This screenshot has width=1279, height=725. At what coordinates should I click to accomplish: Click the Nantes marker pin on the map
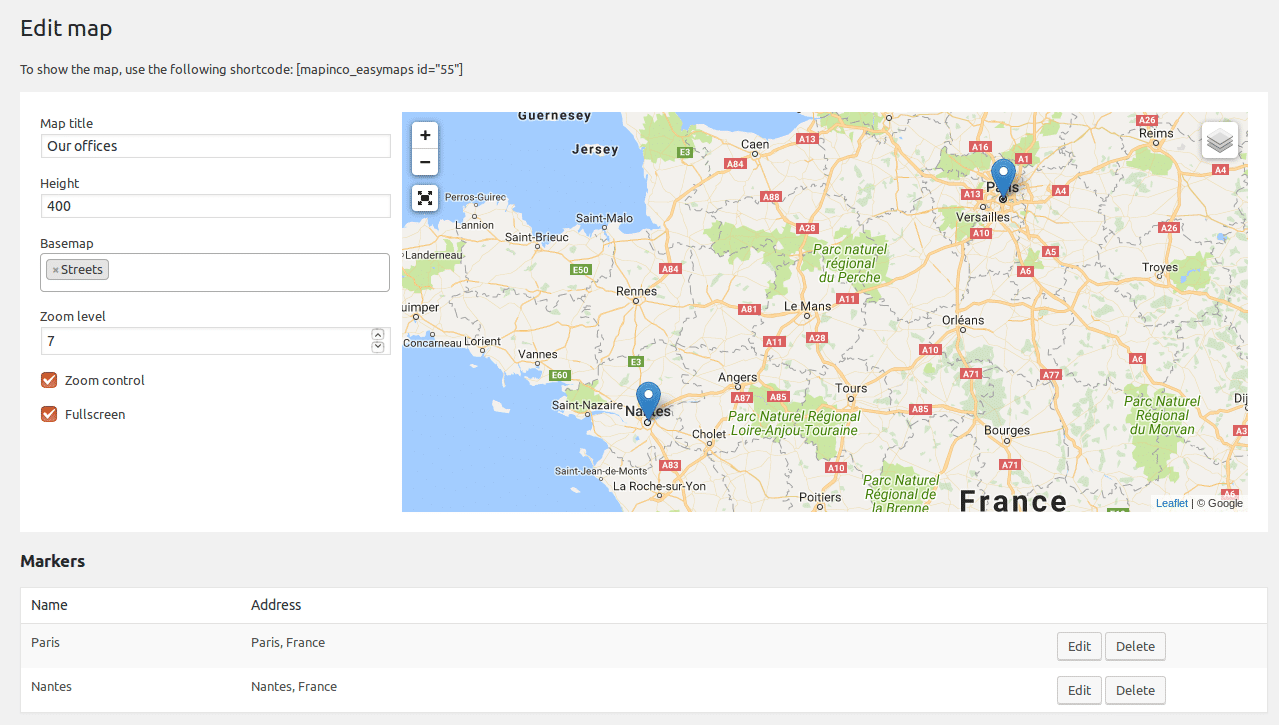[x=648, y=398]
